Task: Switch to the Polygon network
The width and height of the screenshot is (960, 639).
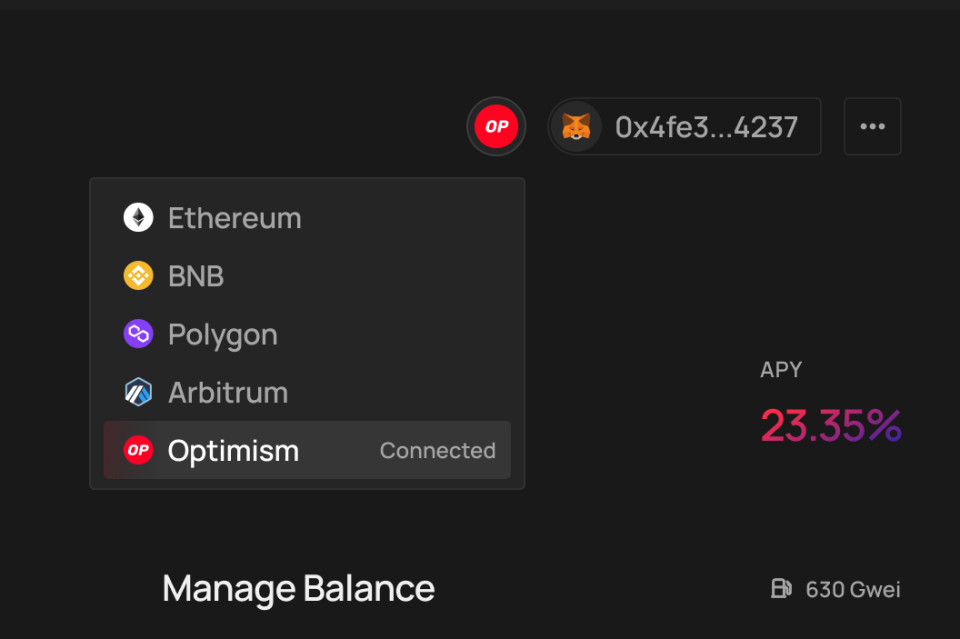Action: (222, 333)
